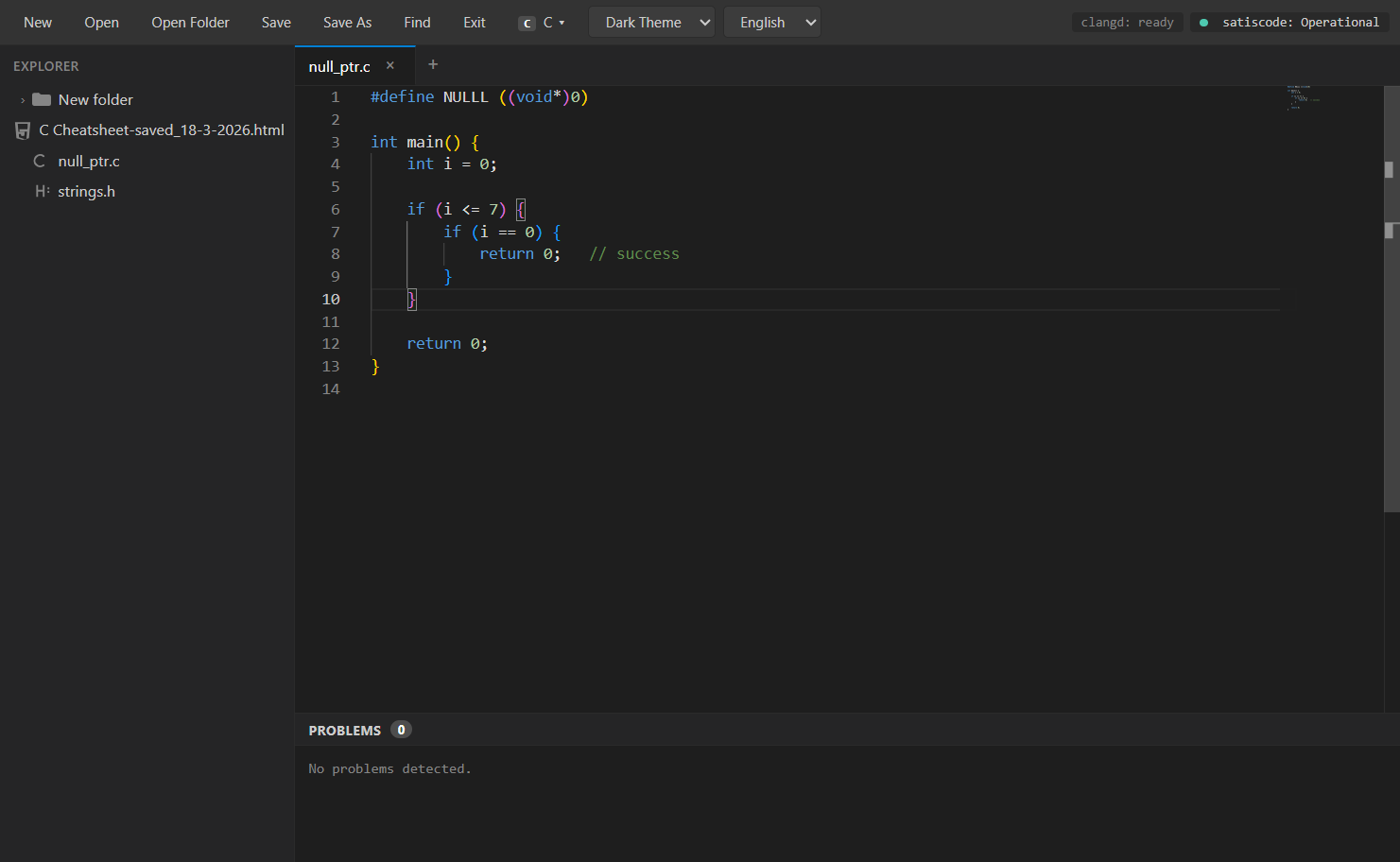Image resolution: width=1400 pixels, height=862 pixels.
Task: Open the Dark Theme dropdown
Action: click(651, 23)
